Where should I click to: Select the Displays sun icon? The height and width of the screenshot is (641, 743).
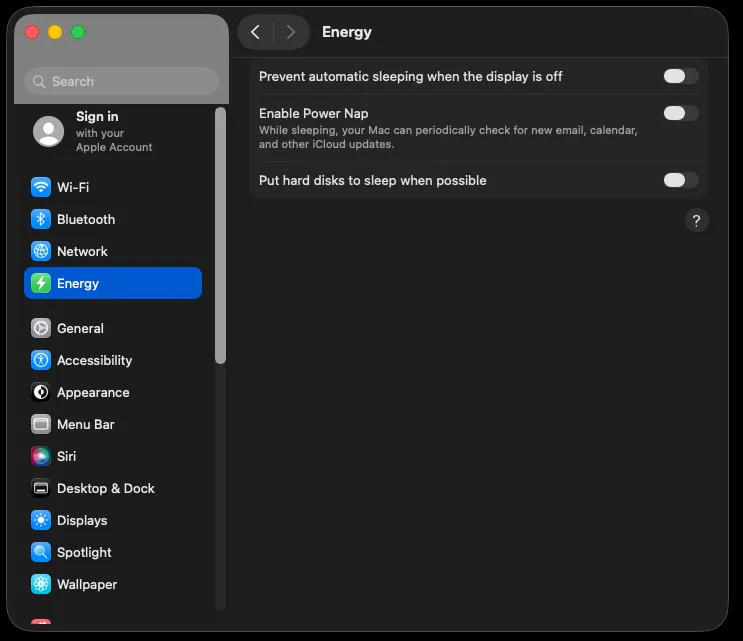pyautogui.click(x=41, y=520)
